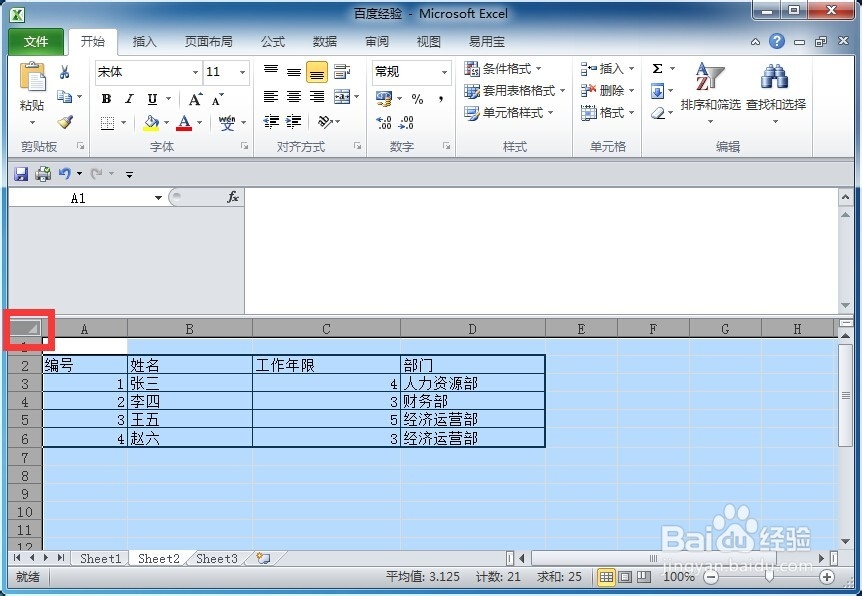Click the Undo arrow icon
Image resolution: width=862 pixels, height=596 pixels.
click(64, 174)
